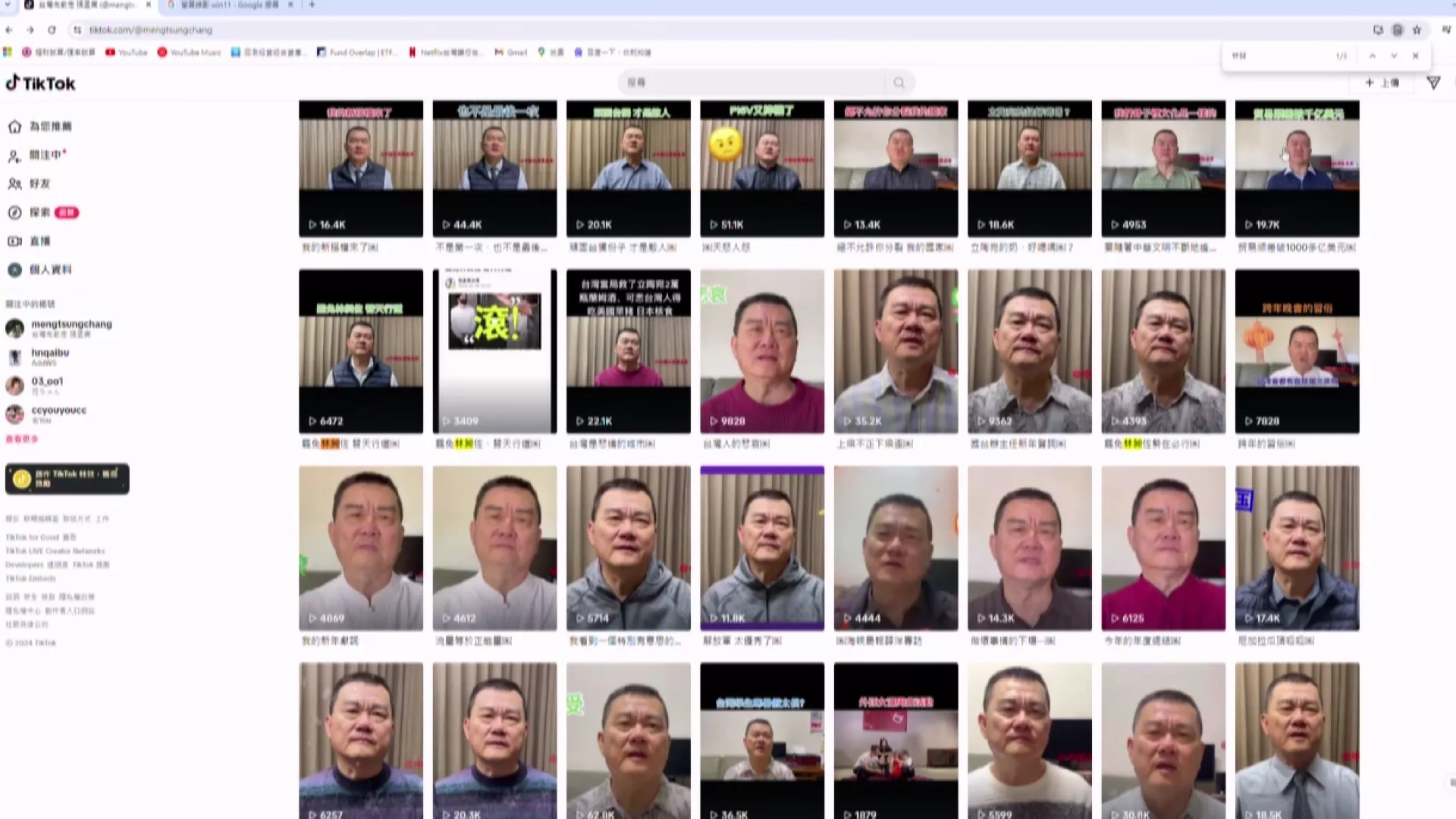Close the find-in-page bar
This screenshot has height=819, width=1456.
click(1415, 55)
